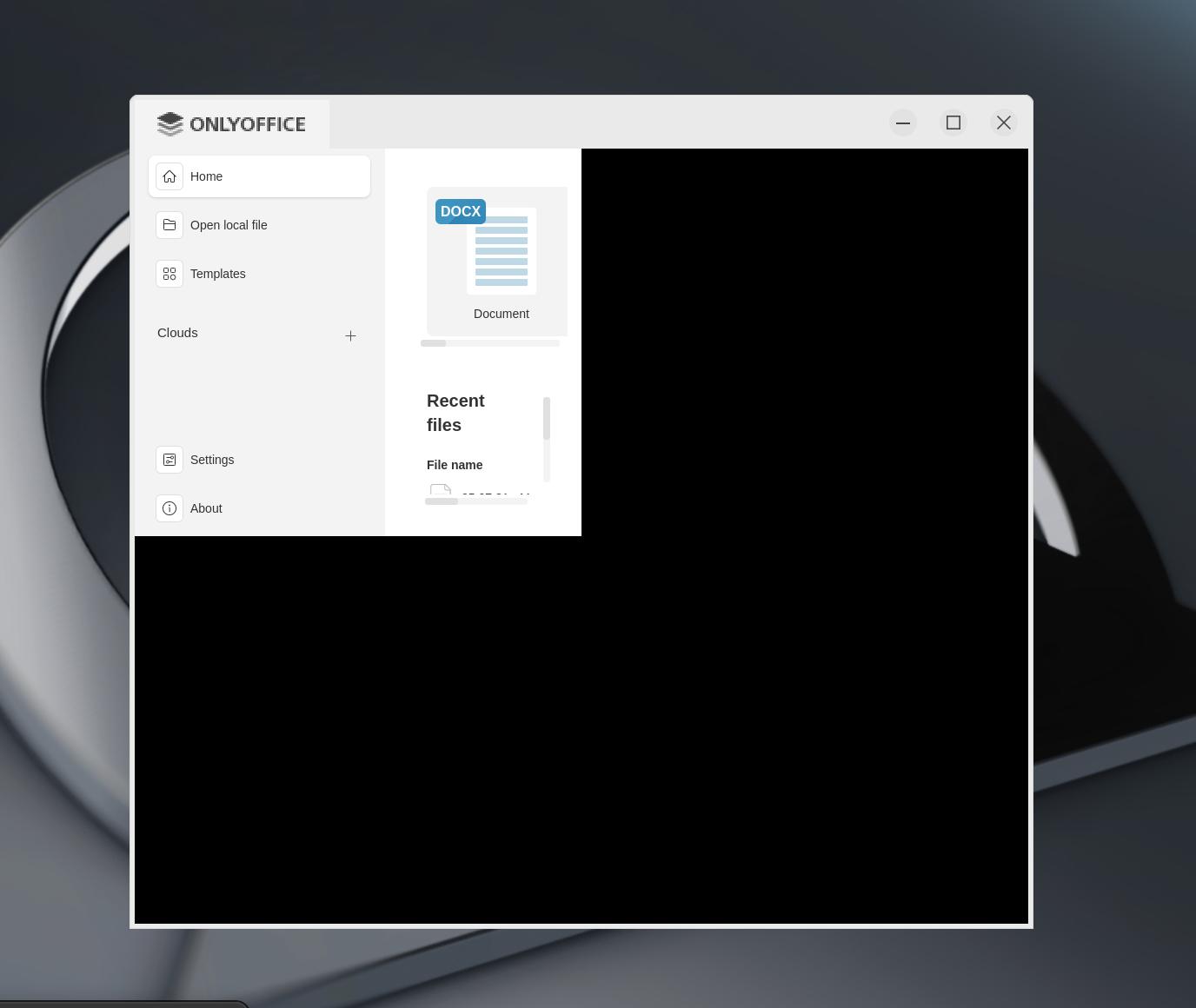Viewport: 1196px width, 1008px height.
Task: Open the Templates section label
Action: [217, 274]
